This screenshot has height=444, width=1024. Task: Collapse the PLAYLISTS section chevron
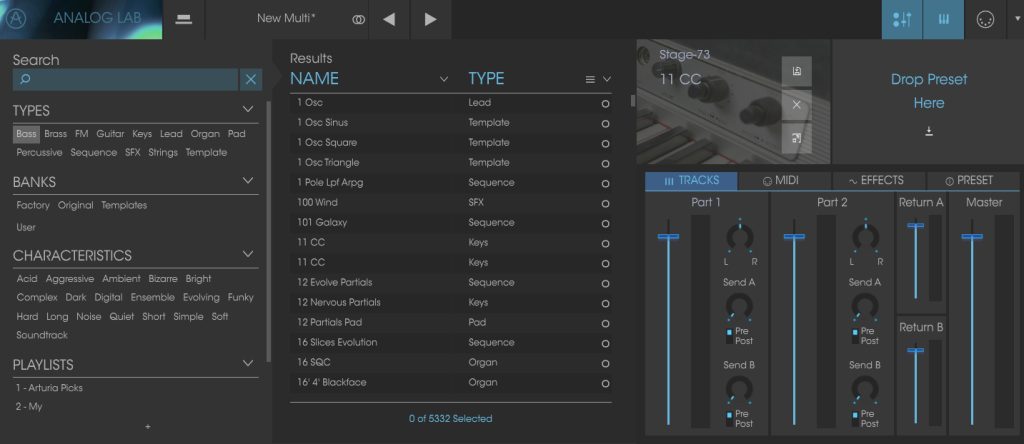click(x=248, y=363)
